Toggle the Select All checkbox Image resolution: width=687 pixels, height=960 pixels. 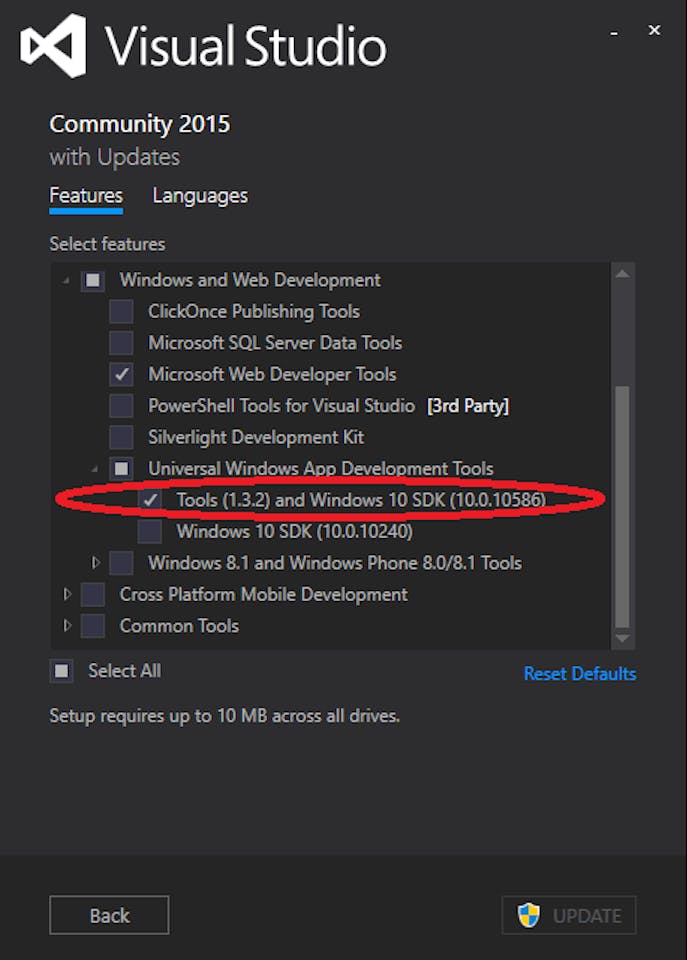pos(62,671)
